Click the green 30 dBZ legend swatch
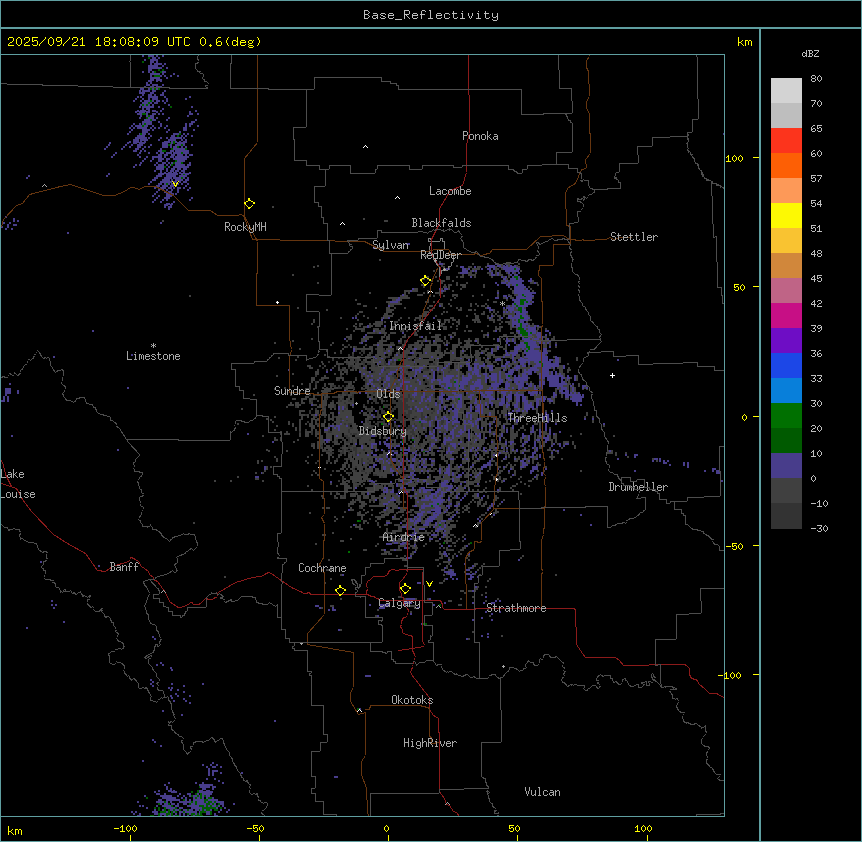Screen dimensions: 862x842 tap(786, 415)
